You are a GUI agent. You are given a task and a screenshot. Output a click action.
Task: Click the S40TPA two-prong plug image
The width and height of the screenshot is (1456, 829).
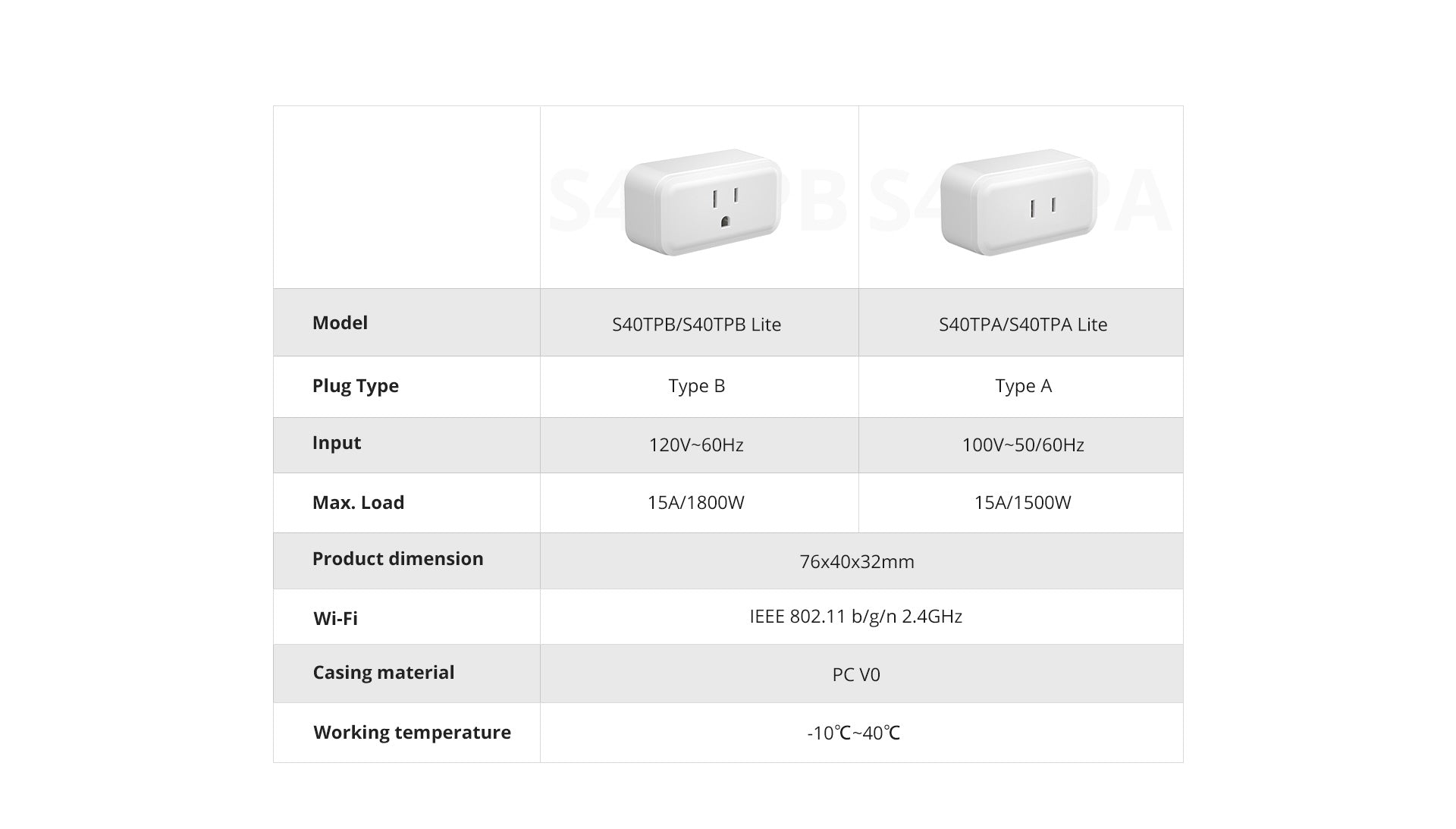[1018, 202]
